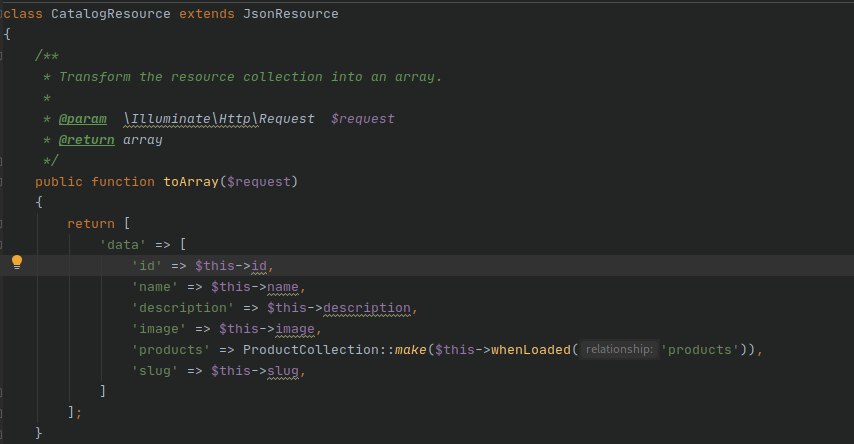Click the $request parameter in toArray
Image resolution: width=854 pixels, height=444 pixels.
coord(259,182)
